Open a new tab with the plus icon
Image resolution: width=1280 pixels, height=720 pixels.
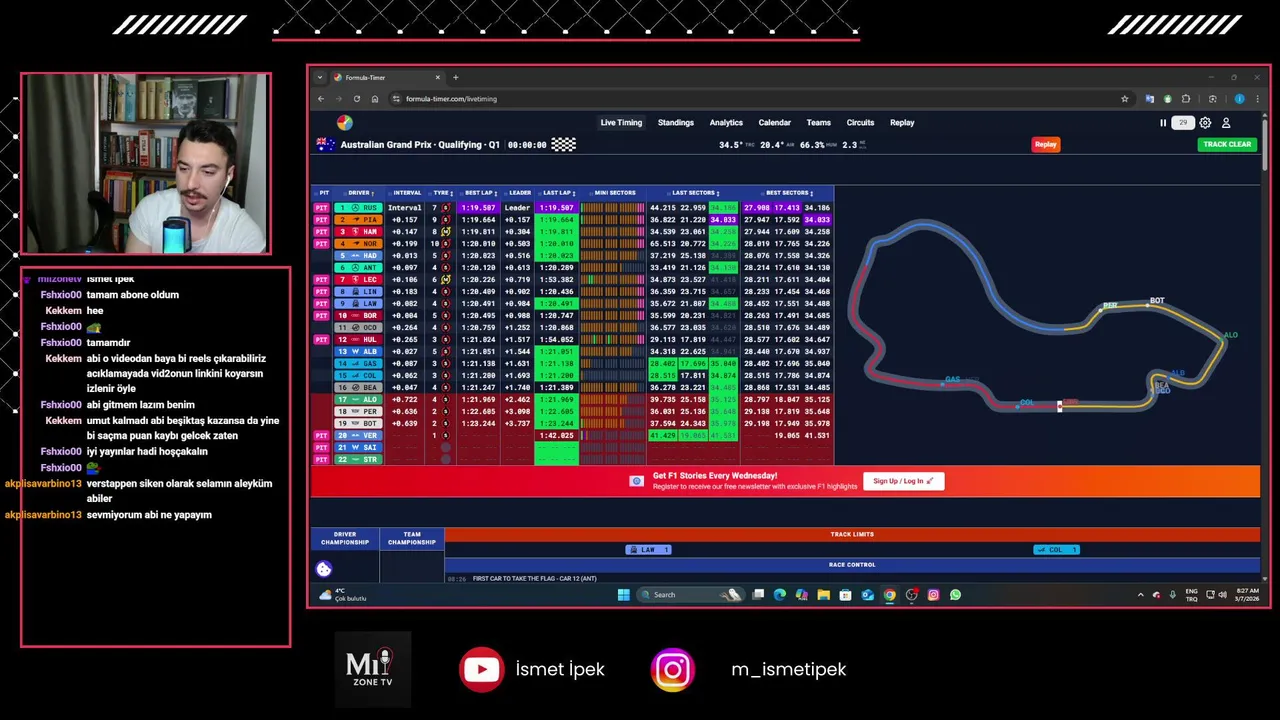coord(455,77)
